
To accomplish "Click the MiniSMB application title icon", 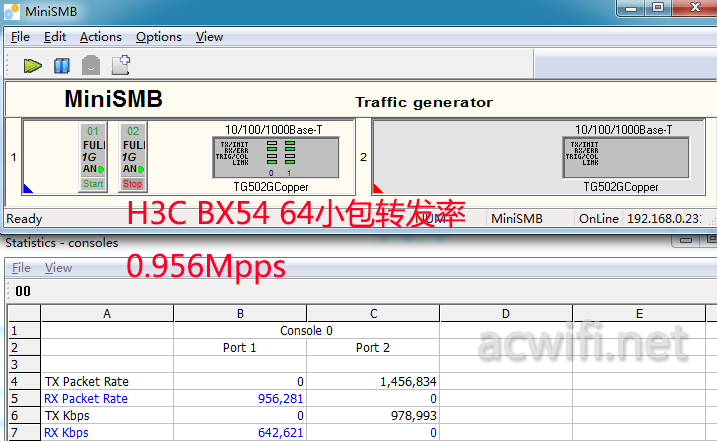I will [12, 11].
